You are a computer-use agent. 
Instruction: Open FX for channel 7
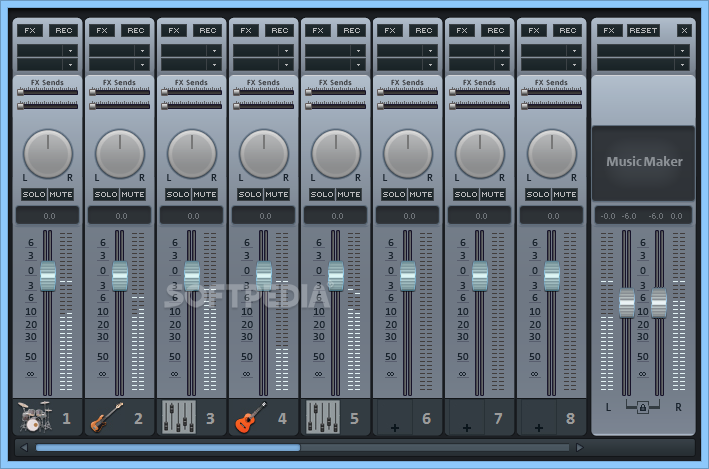[x=462, y=30]
